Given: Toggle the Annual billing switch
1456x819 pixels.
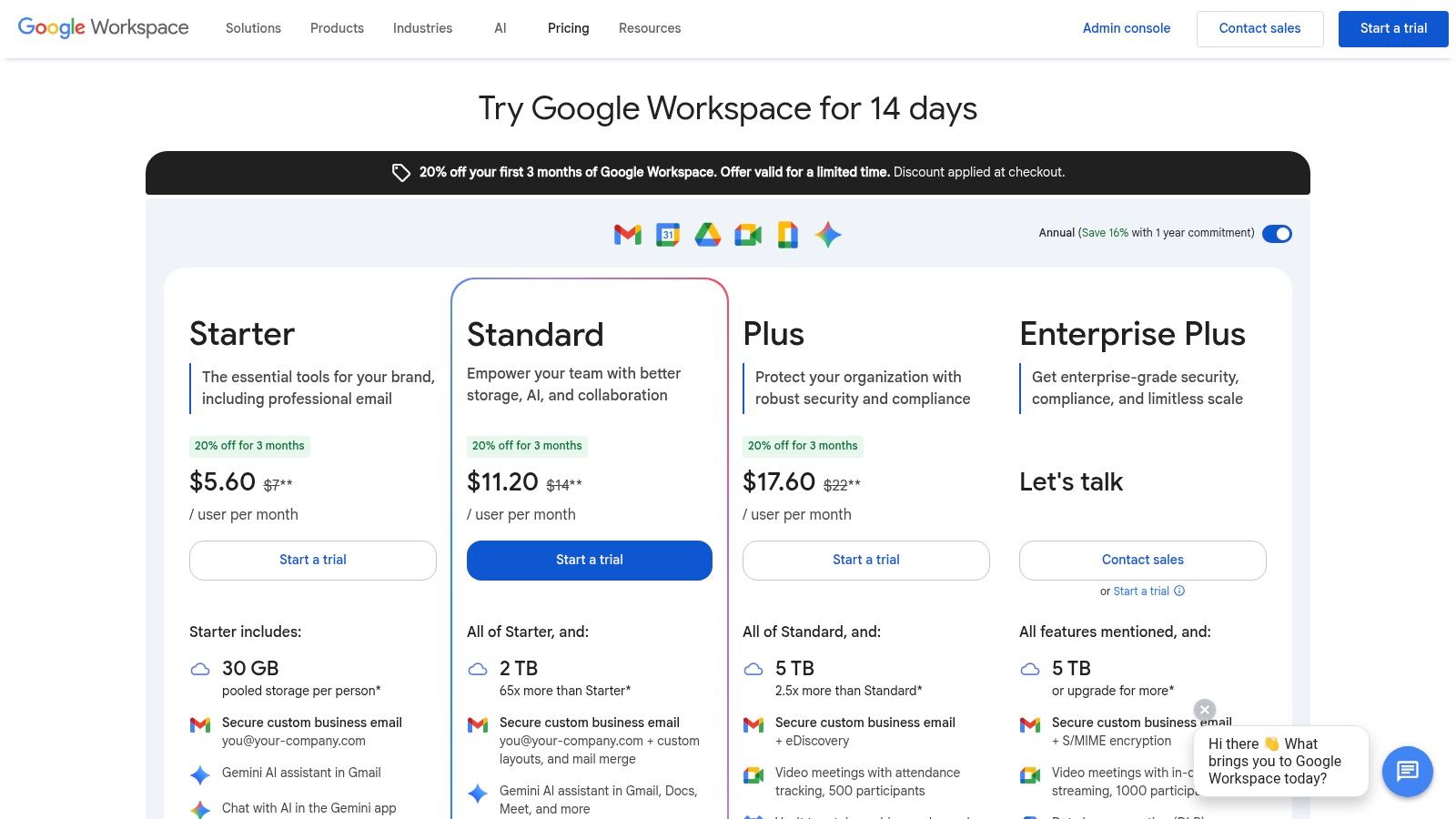Looking at the screenshot, I should [1278, 234].
